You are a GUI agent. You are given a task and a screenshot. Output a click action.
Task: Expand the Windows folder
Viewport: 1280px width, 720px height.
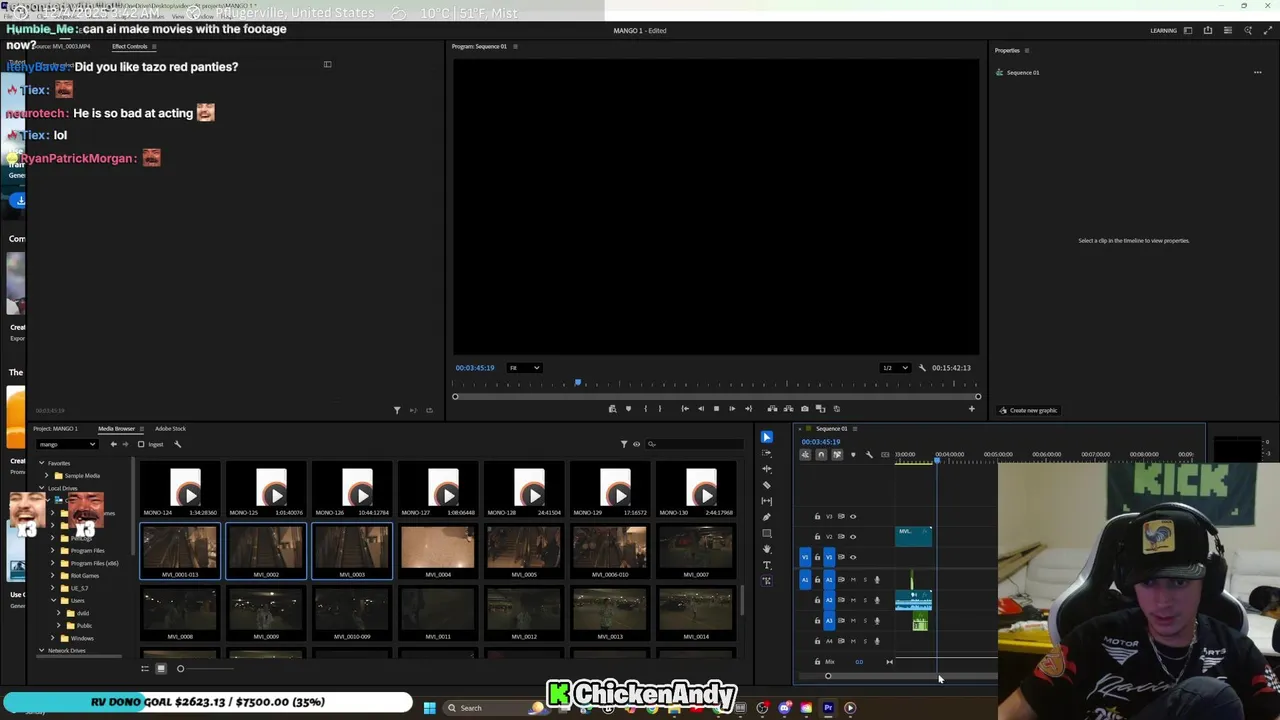(x=53, y=638)
